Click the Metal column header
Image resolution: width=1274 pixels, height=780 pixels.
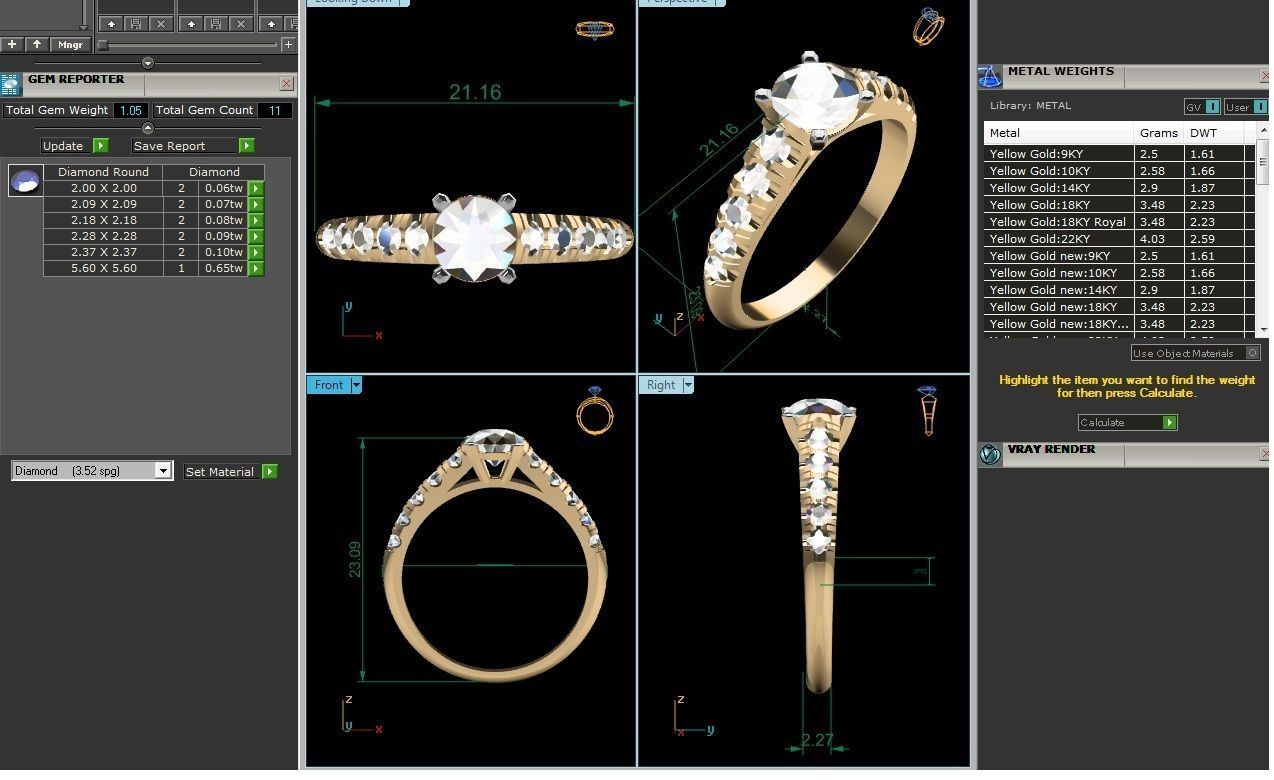tap(1059, 133)
